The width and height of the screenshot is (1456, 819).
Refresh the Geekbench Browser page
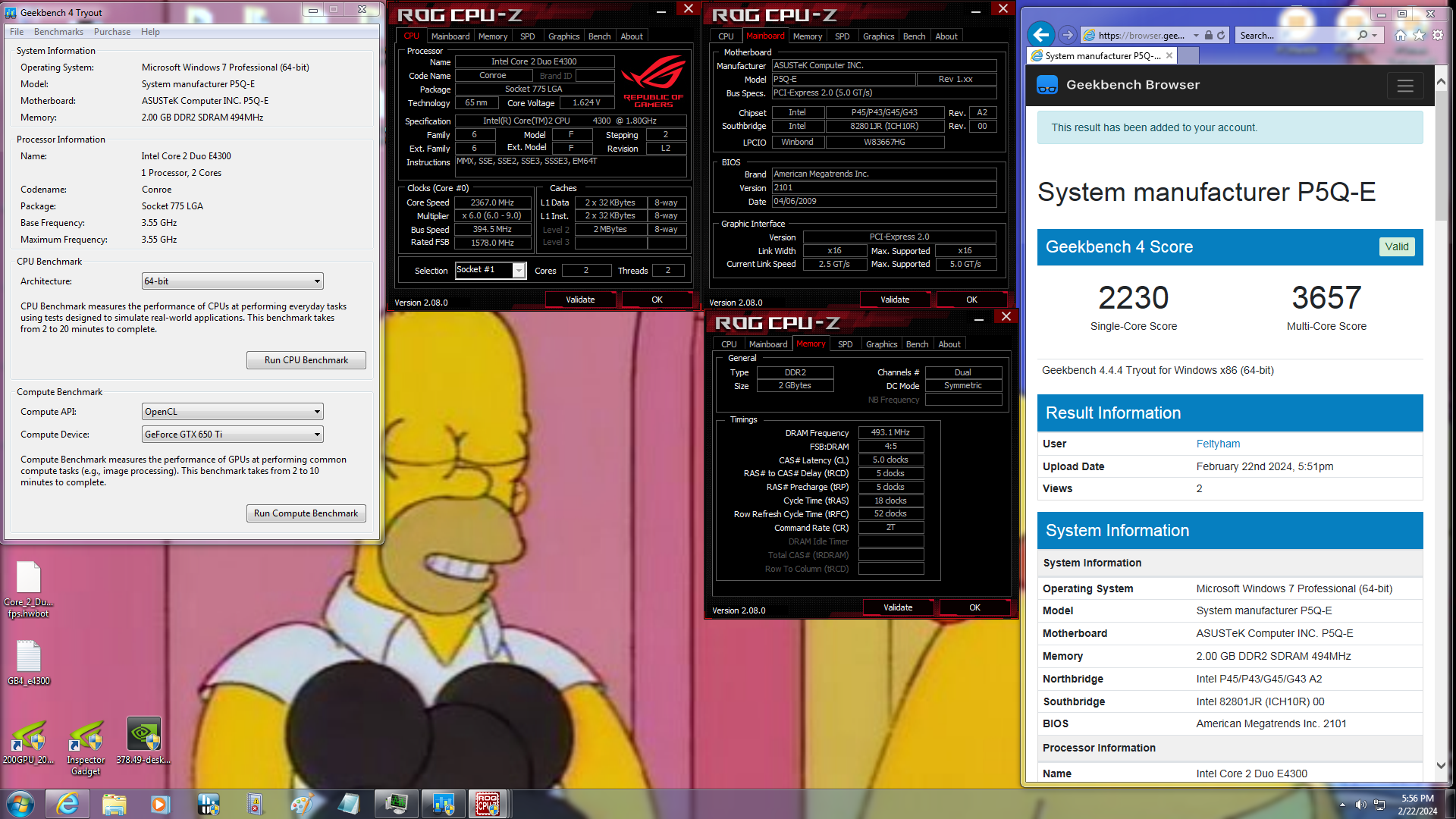click(x=1221, y=35)
